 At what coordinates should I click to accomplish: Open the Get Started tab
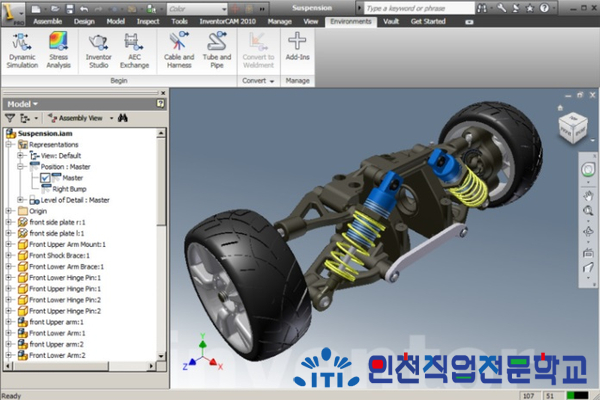428,21
